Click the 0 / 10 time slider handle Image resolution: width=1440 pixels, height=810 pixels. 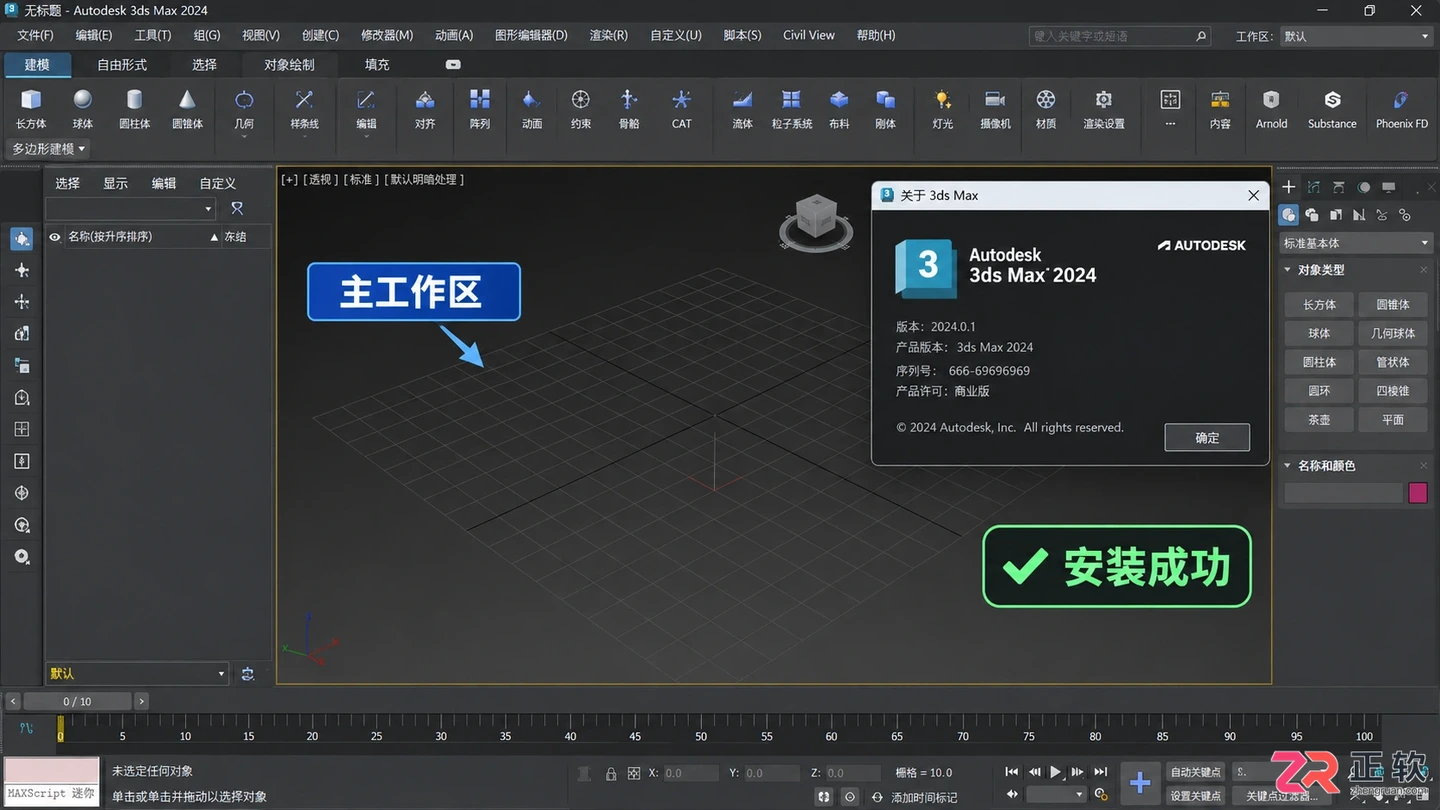click(x=77, y=701)
